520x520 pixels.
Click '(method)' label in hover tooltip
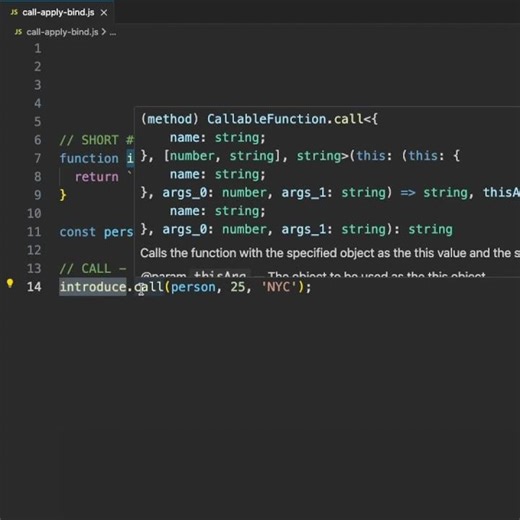click(x=170, y=119)
